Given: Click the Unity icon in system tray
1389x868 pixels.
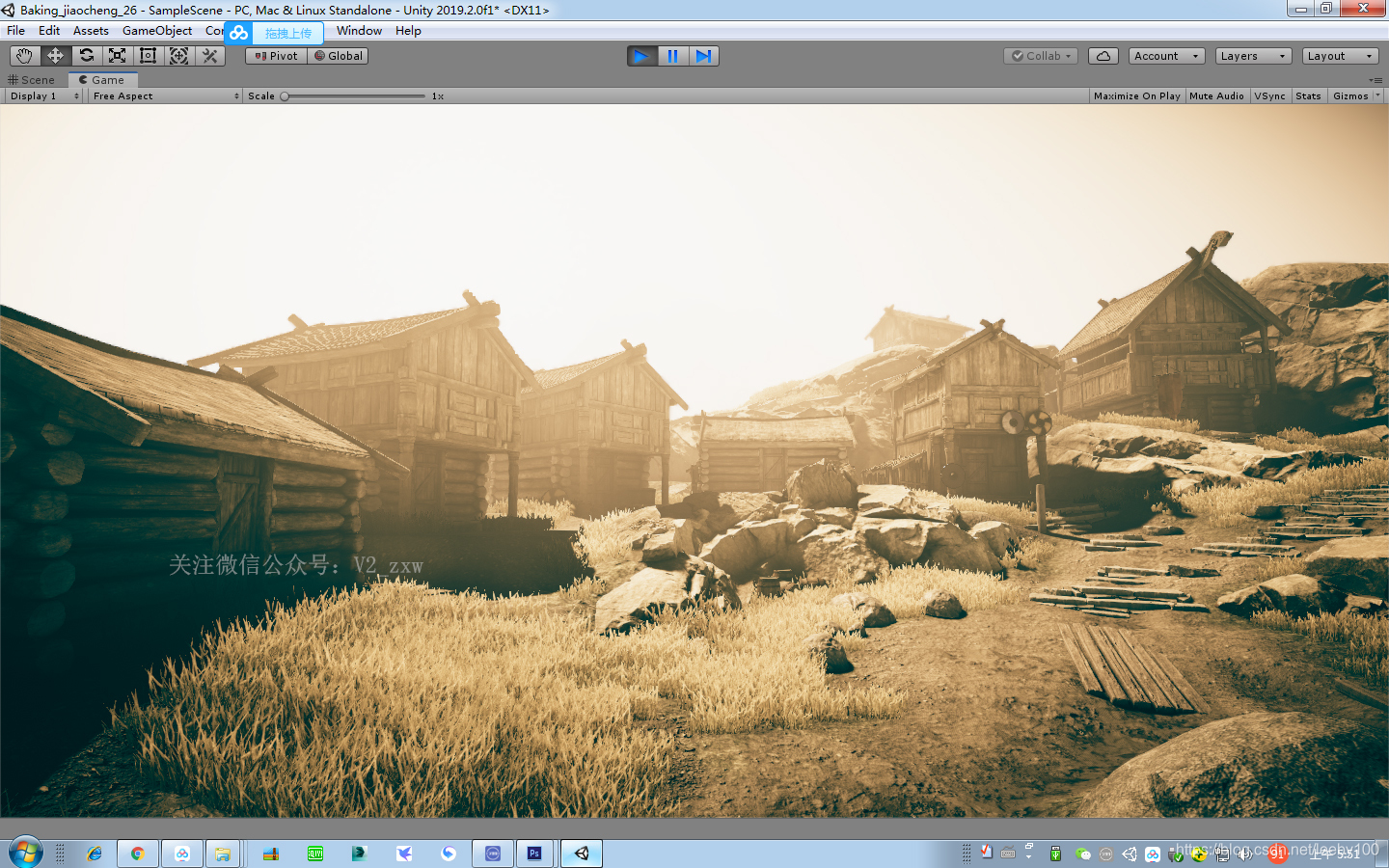Looking at the screenshot, I should coord(1129,854).
